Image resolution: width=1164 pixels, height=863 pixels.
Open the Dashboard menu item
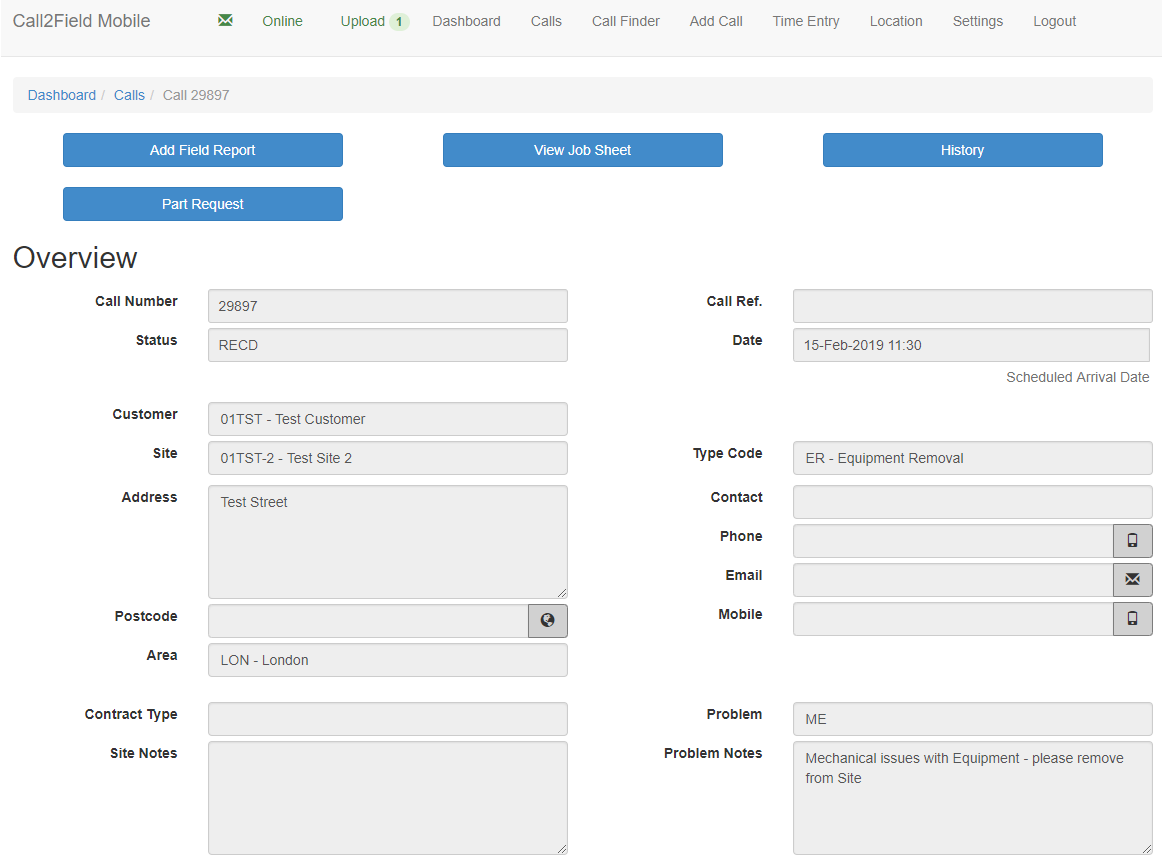point(466,21)
